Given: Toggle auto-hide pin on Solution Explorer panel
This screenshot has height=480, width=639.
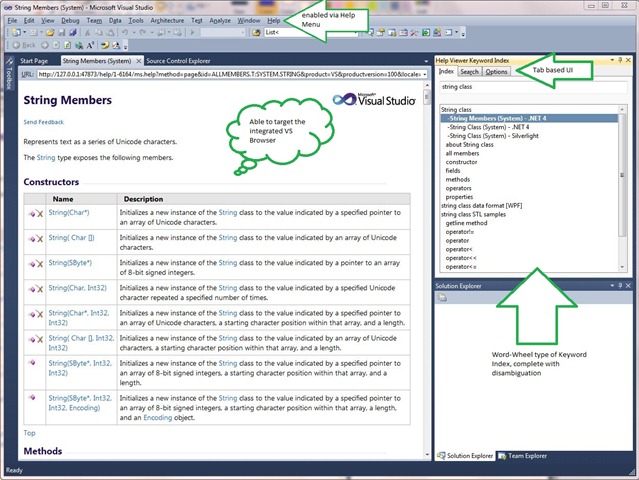Looking at the screenshot, I should [x=620, y=286].
